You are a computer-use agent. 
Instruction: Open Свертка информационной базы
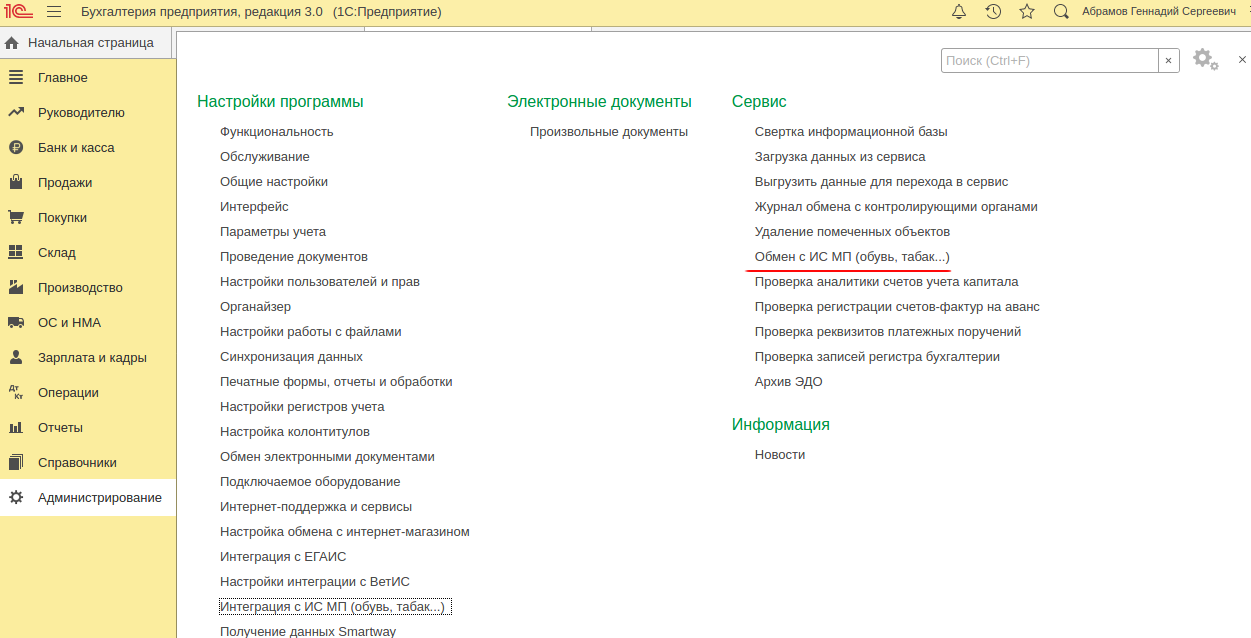tap(851, 131)
